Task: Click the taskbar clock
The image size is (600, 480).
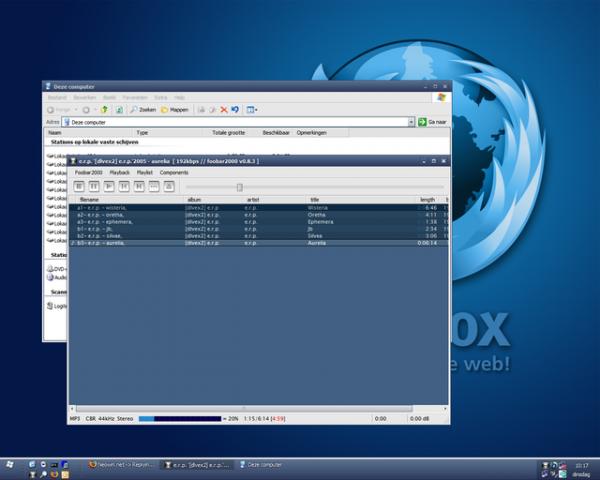Action: pyautogui.click(x=581, y=466)
